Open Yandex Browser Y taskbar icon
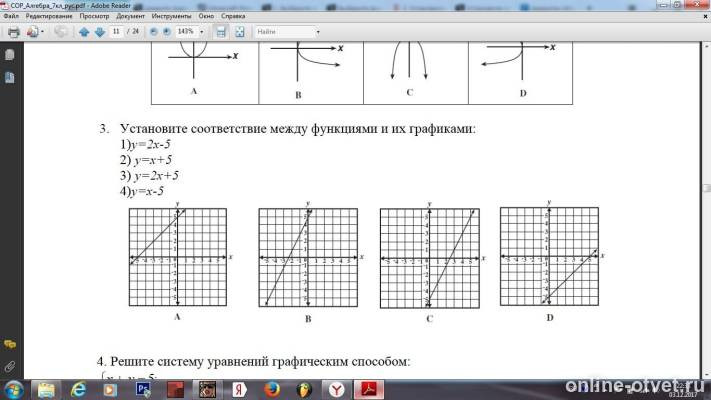Image resolution: width=711 pixels, height=400 pixels. [336, 390]
